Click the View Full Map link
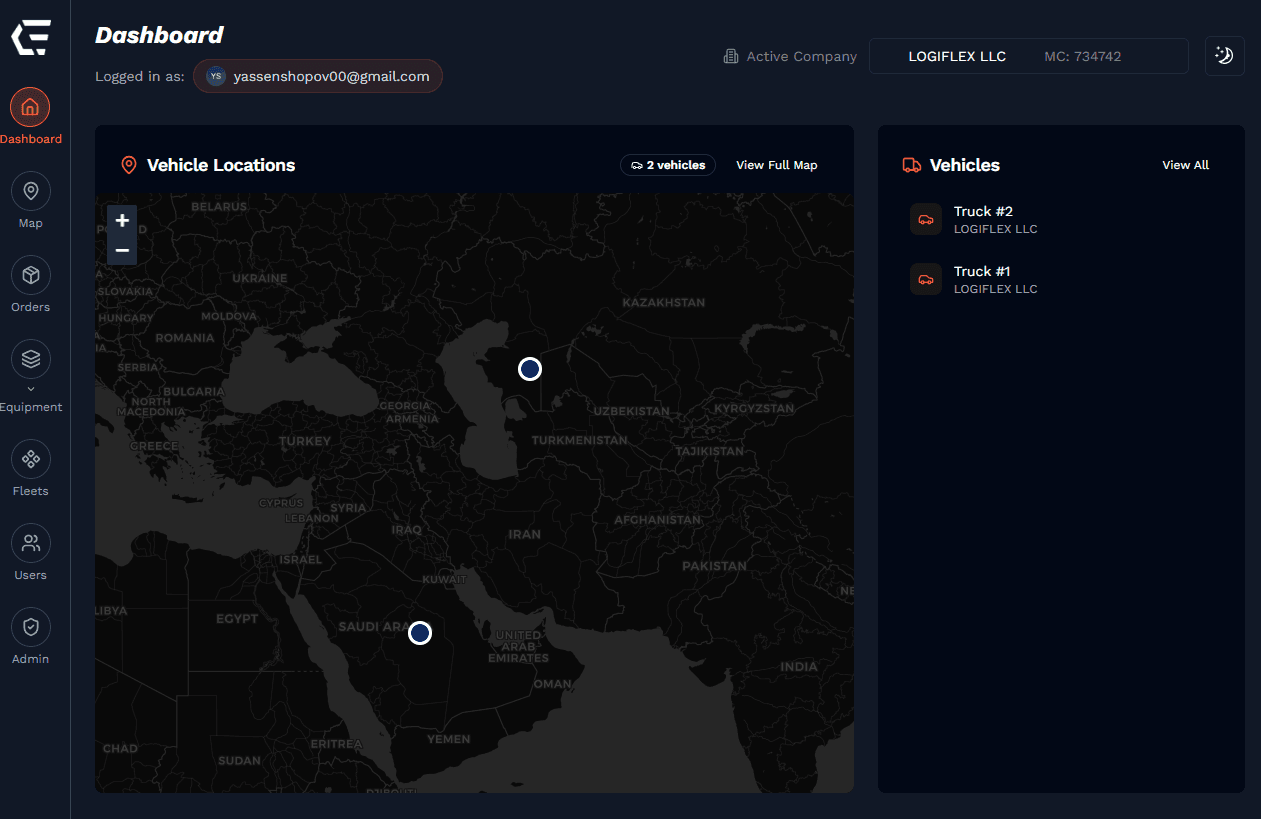 pyautogui.click(x=776, y=165)
